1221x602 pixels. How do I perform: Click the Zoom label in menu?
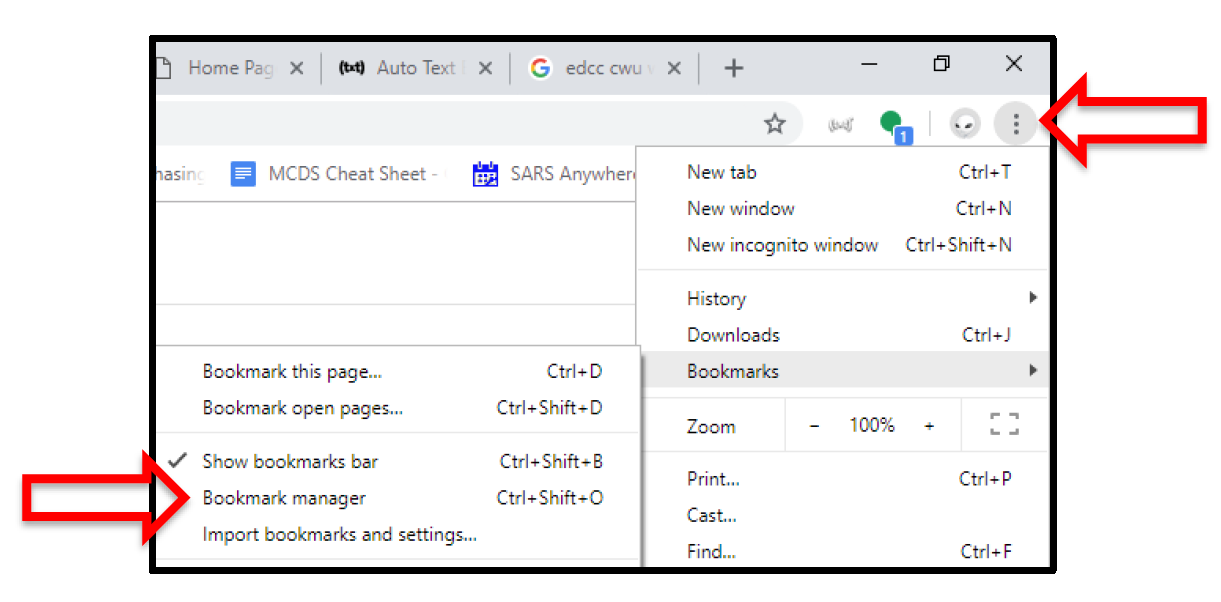coord(711,426)
